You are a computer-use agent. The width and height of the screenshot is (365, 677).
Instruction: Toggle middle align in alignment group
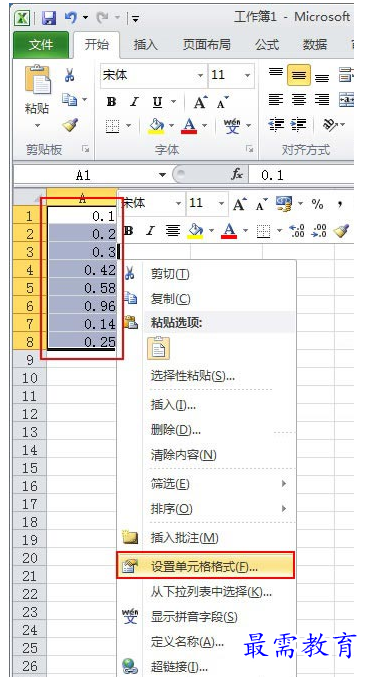[298, 75]
